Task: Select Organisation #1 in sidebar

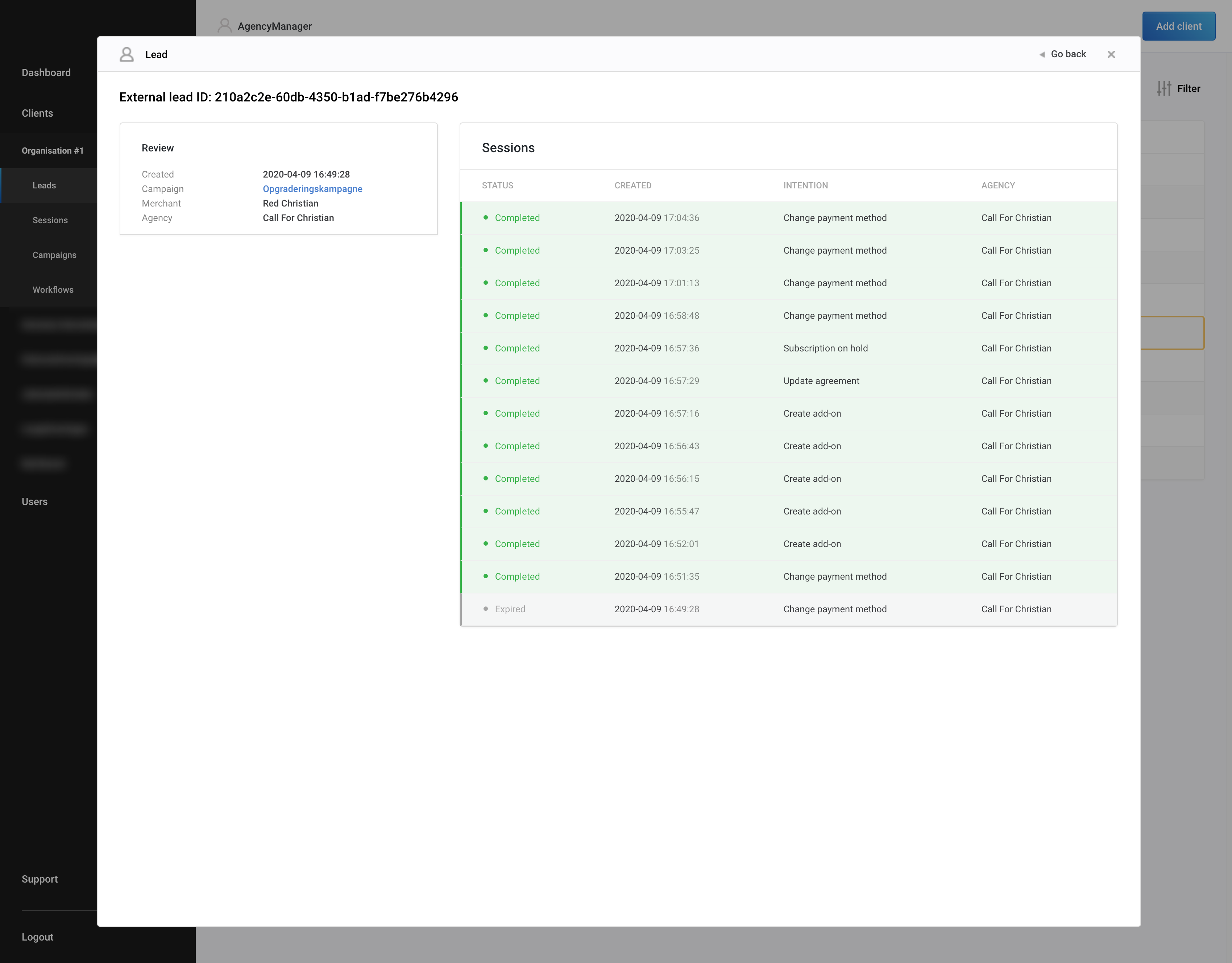Action: point(53,151)
